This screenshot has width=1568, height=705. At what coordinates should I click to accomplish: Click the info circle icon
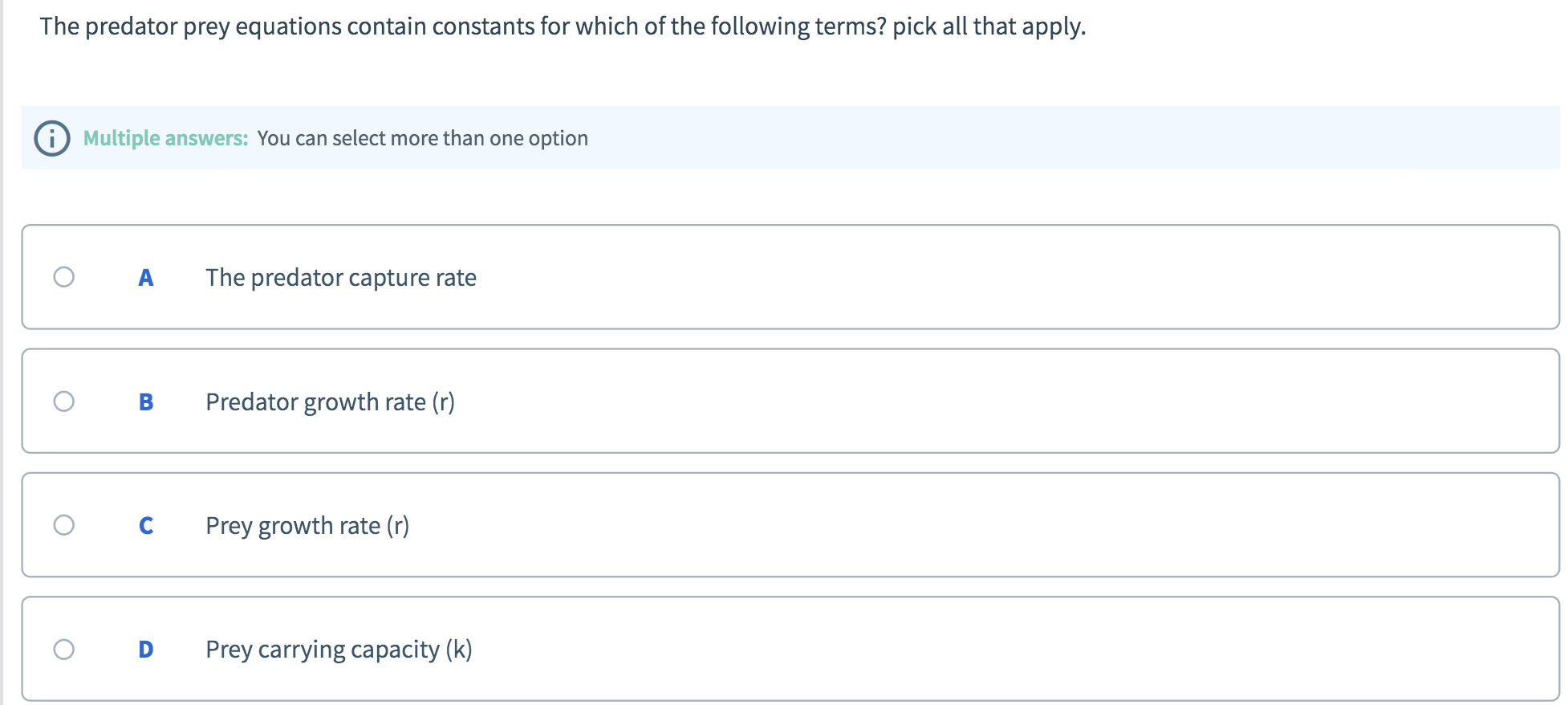tap(51, 137)
